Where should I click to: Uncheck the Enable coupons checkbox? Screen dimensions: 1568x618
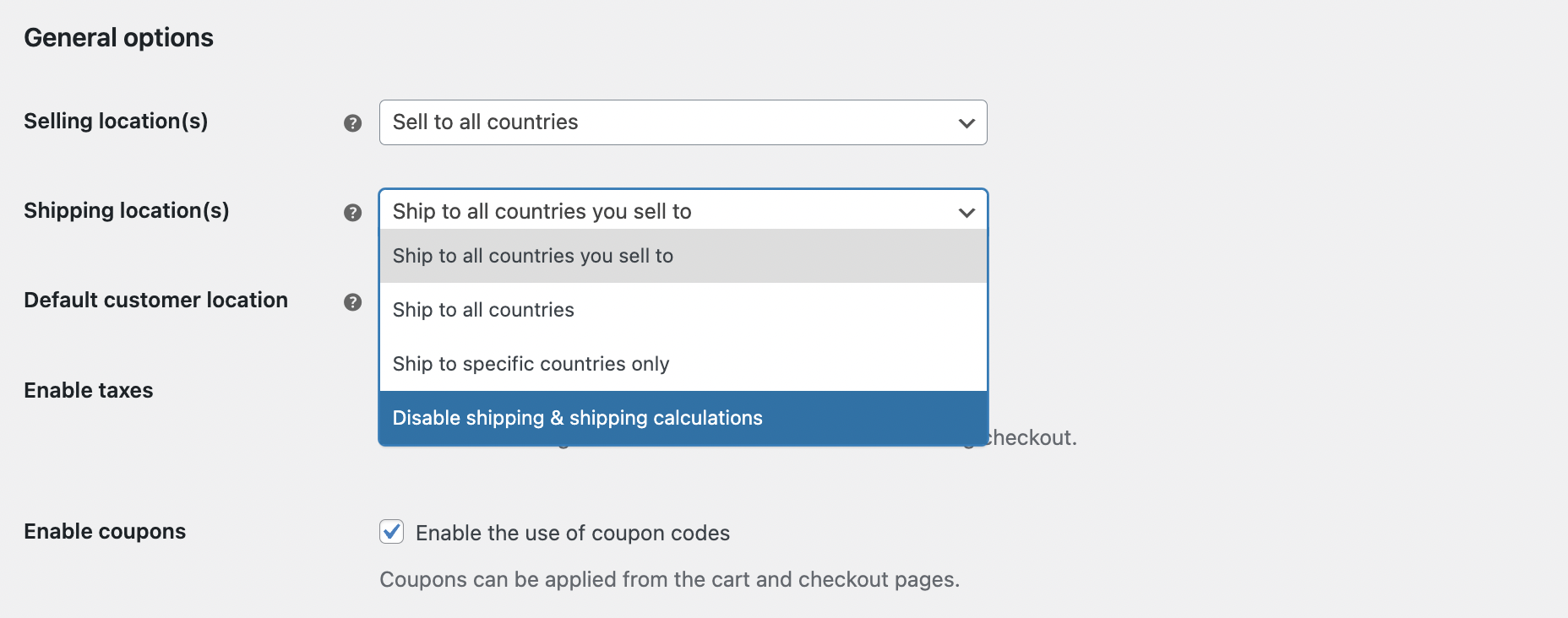click(391, 532)
